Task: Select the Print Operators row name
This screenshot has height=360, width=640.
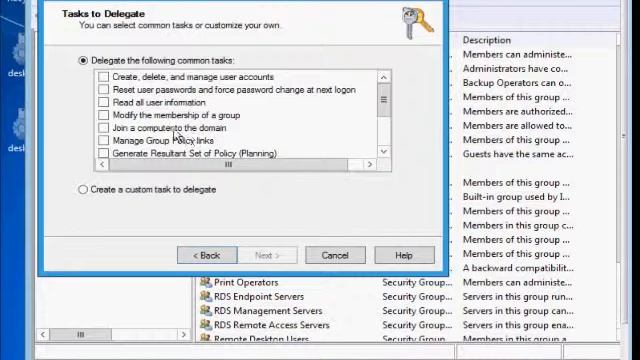Action: click(x=246, y=282)
